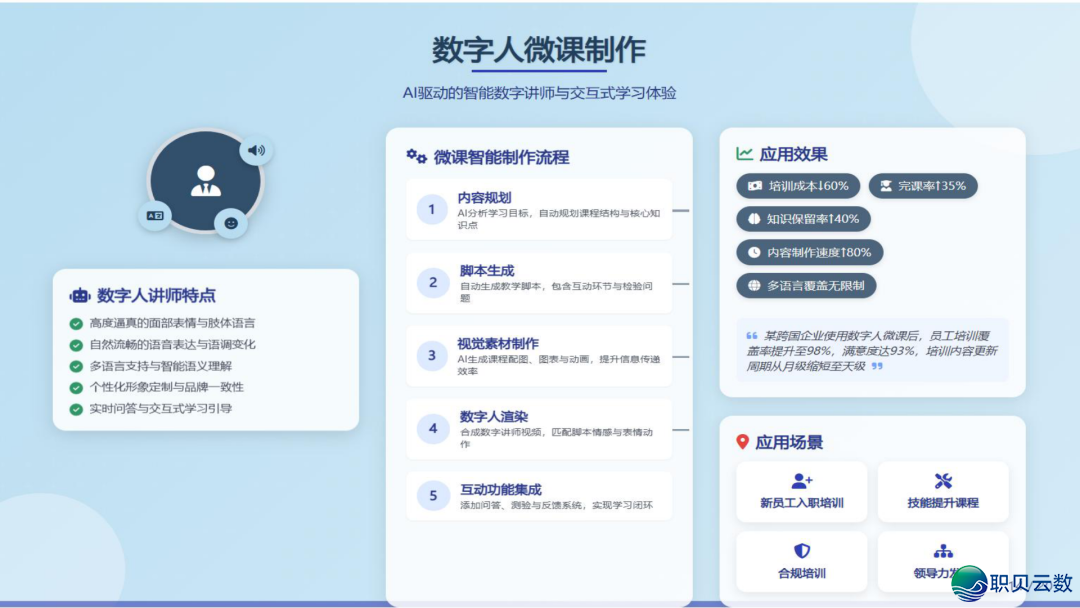The image size is (1080, 608).
Task: Click the 培训成本↓60% tag
Action: pyautogui.click(x=798, y=186)
